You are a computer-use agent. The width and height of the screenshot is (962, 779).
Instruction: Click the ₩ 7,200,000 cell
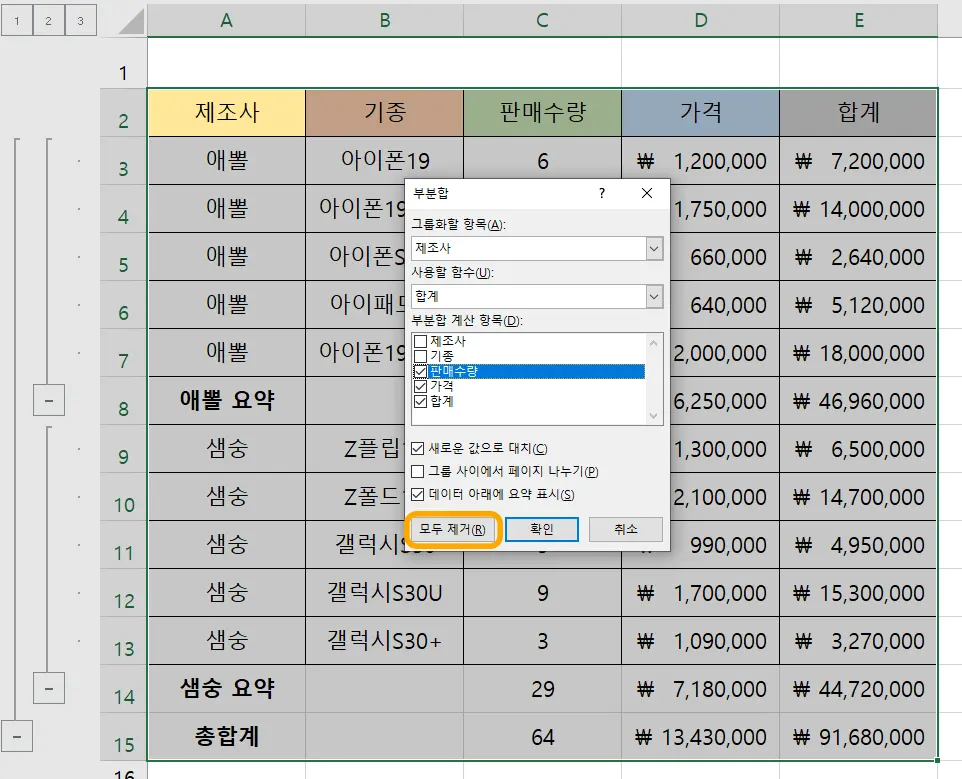tap(858, 161)
